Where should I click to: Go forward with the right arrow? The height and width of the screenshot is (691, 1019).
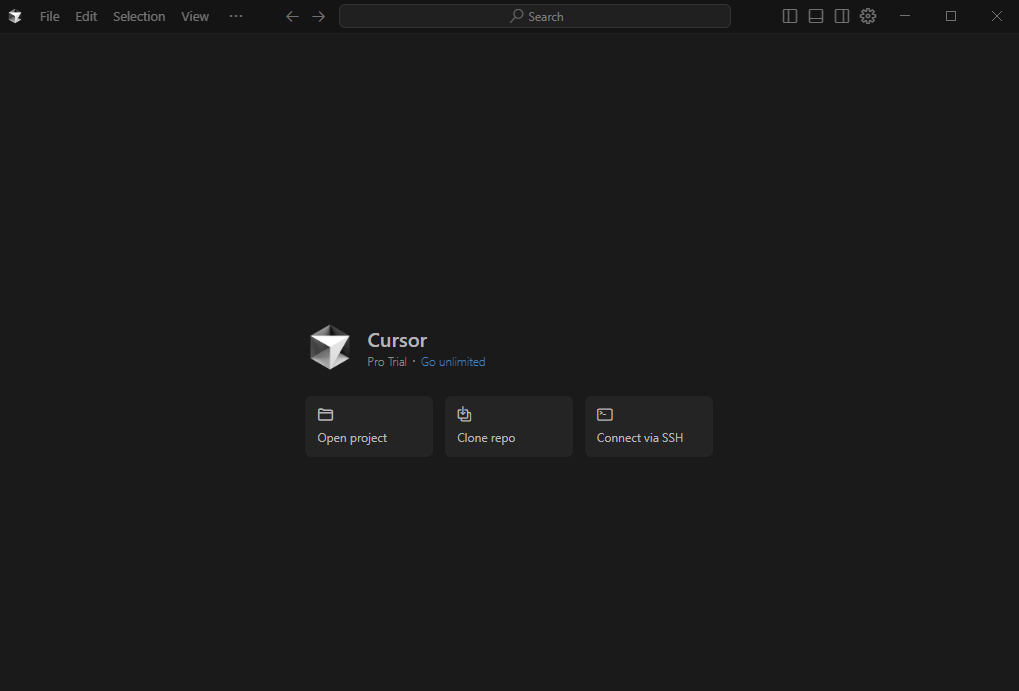(318, 16)
